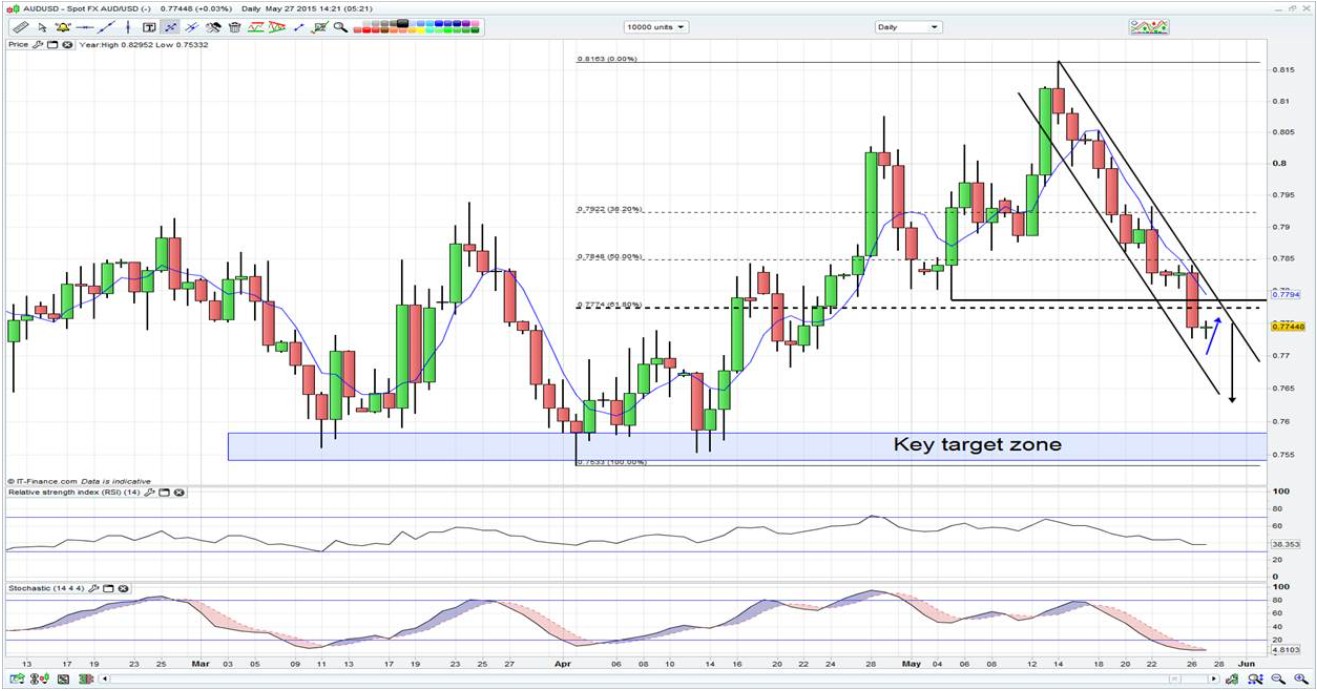Select the text annotation tool
Image resolution: width=1317 pixels, height=691 pixels.
click(x=149, y=28)
